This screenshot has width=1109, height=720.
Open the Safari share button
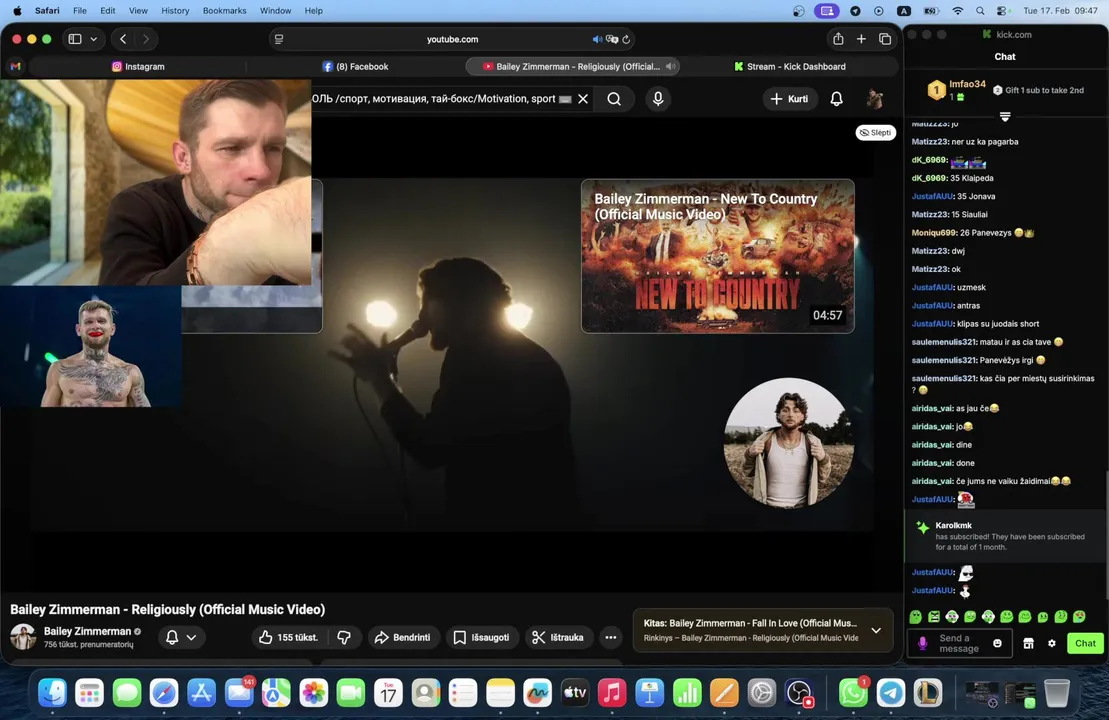click(x=838, y=39)
